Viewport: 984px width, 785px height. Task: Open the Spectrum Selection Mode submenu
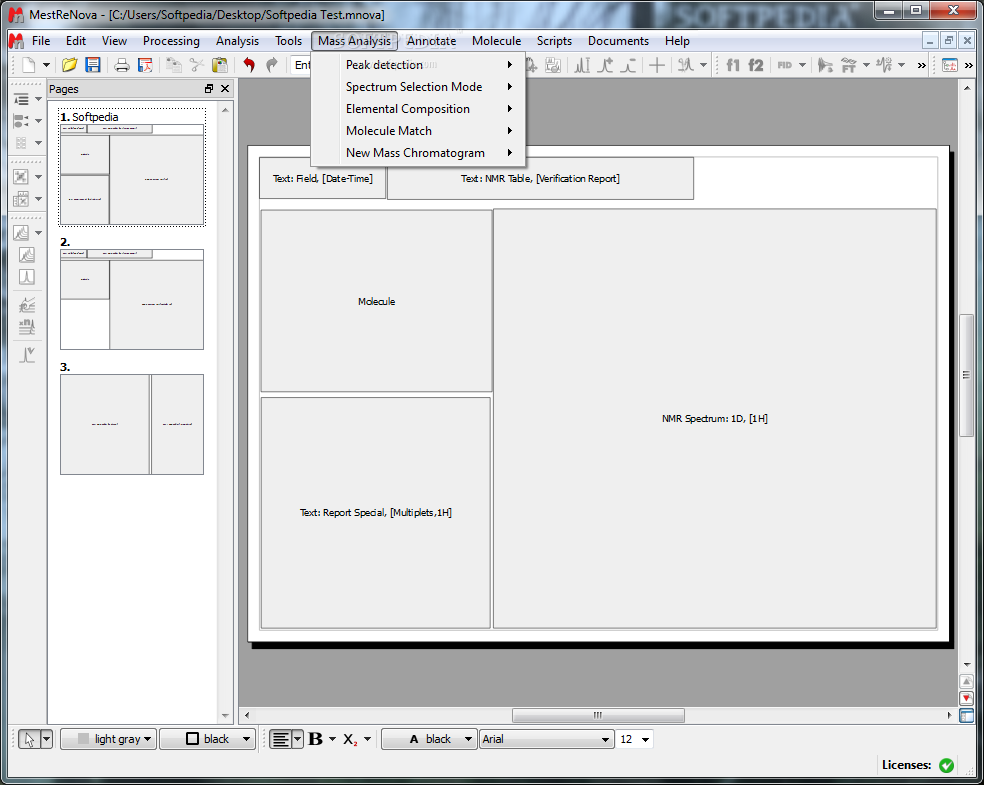point(418,87)
